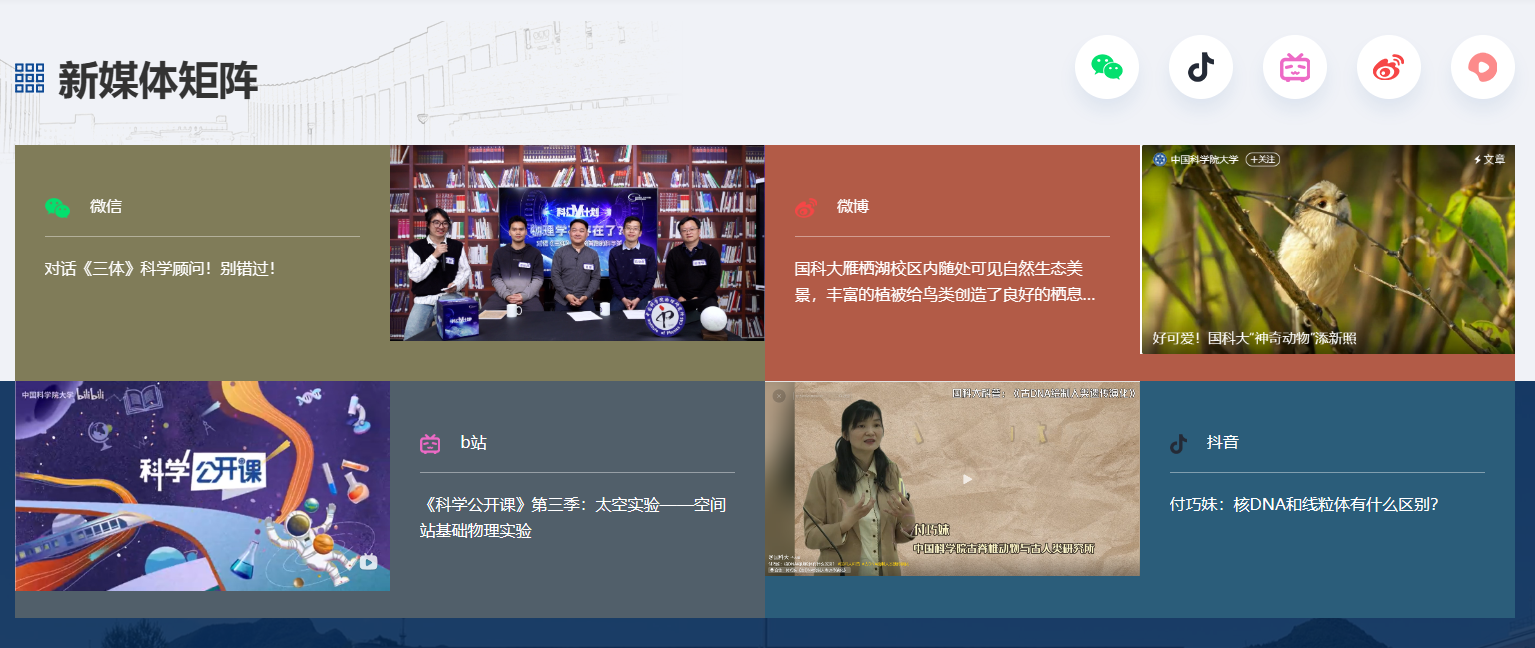Open 《科学公开课》第三季 video title link
This screenshot has height=648, width=1535.
[x=572, y=517]
